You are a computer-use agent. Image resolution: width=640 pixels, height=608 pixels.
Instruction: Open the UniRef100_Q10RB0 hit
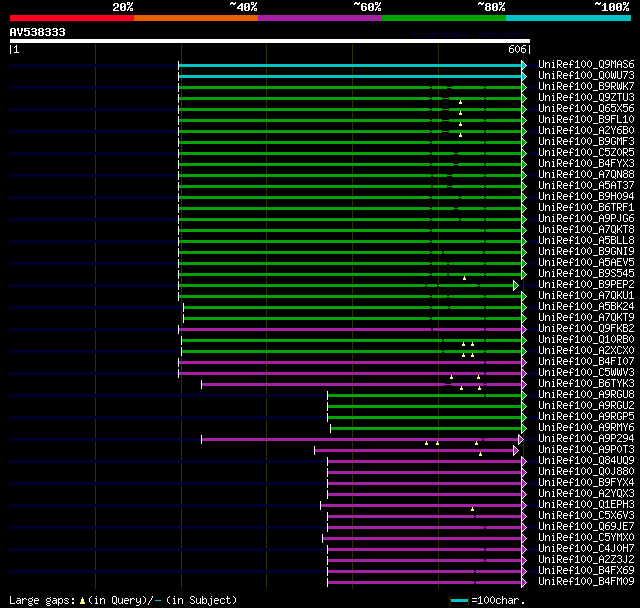coord(586,340)
